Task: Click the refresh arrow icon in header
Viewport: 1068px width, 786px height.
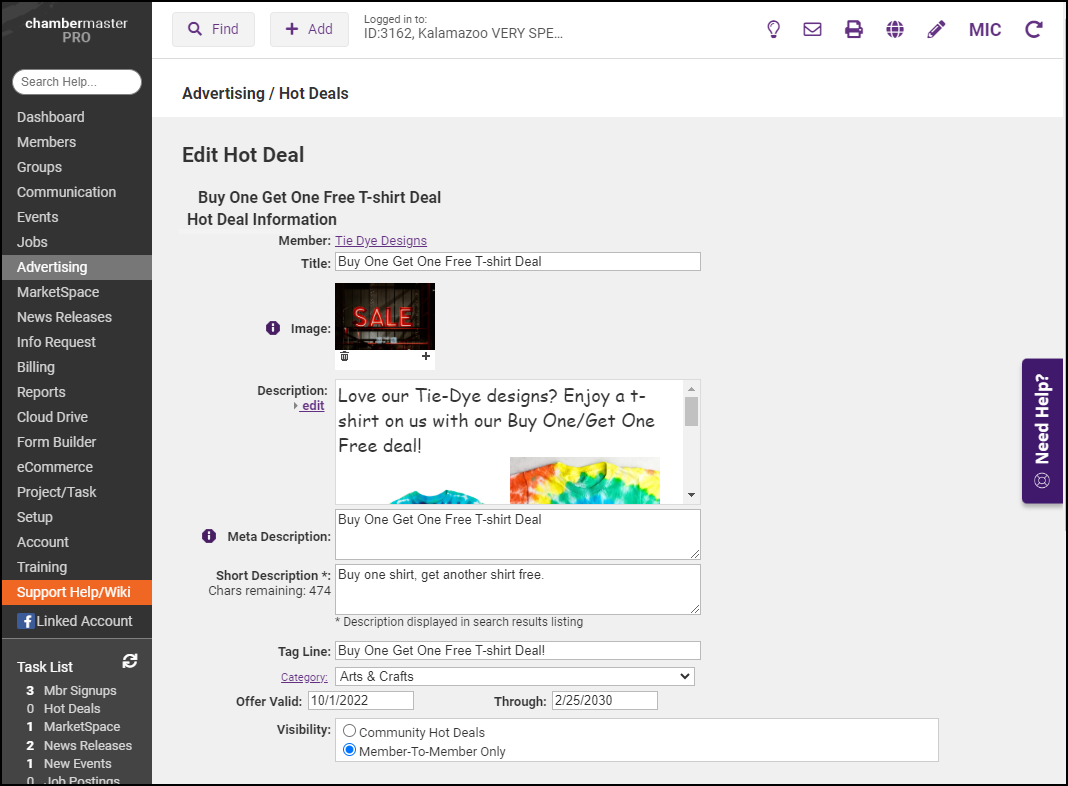Action: [1034, 29]
